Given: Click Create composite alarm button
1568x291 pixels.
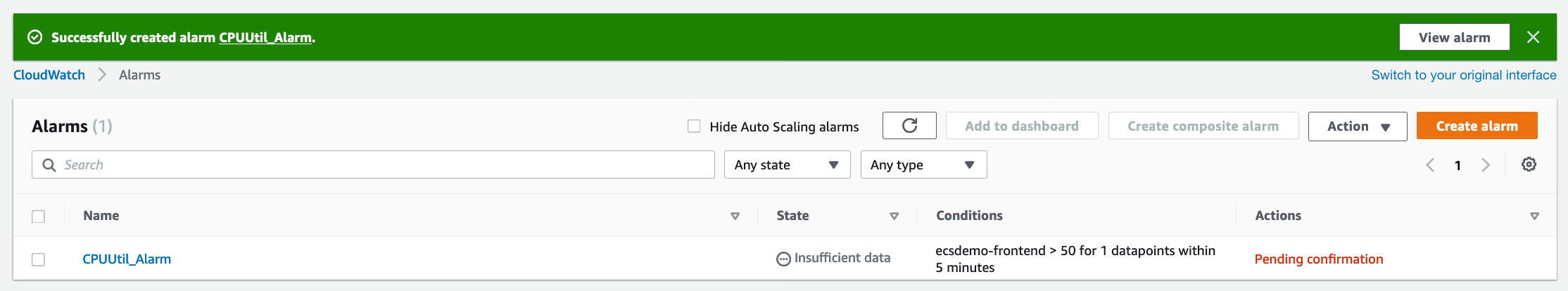Looking at the screenshot, I should (1203, 126).
